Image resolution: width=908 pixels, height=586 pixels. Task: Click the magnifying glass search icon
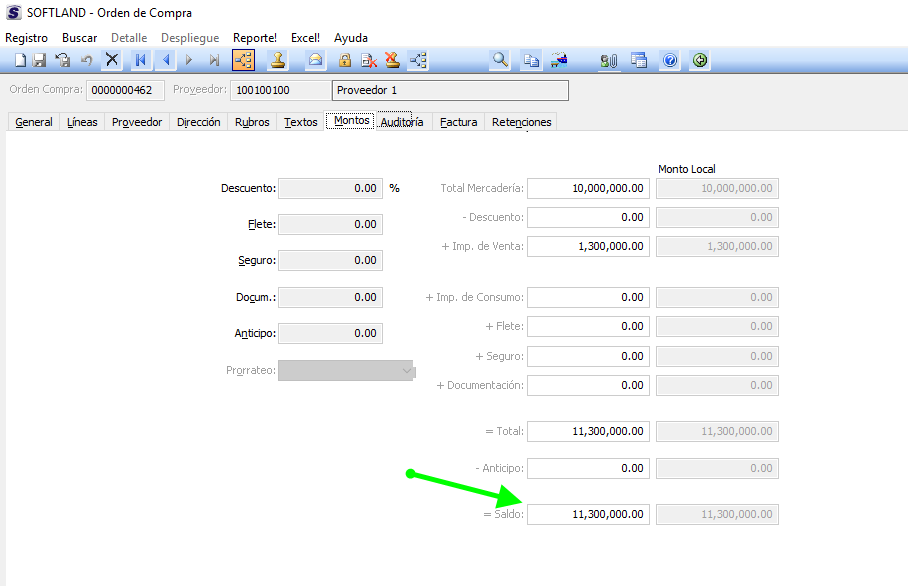pos(500,60)
